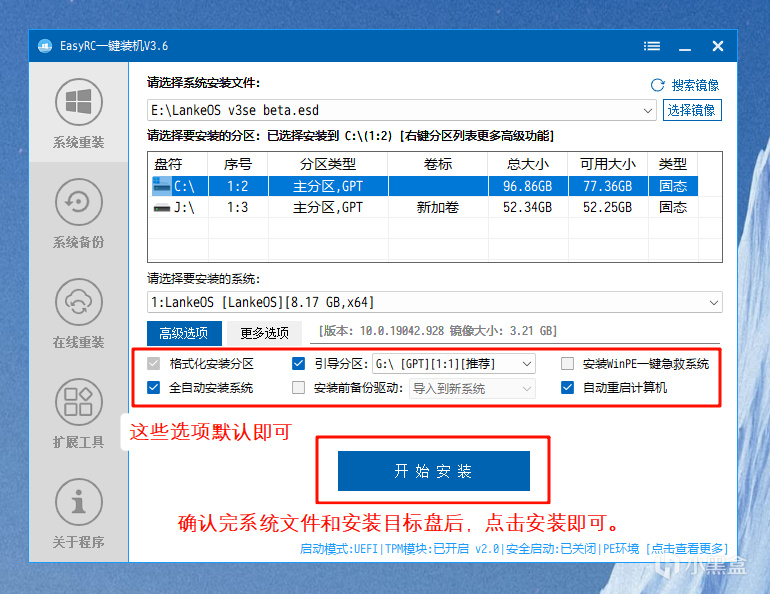The image size is (770, 594).
Task: Open the 系统重装 section icon
Action: pyautogui.click(x=79, y=102)
